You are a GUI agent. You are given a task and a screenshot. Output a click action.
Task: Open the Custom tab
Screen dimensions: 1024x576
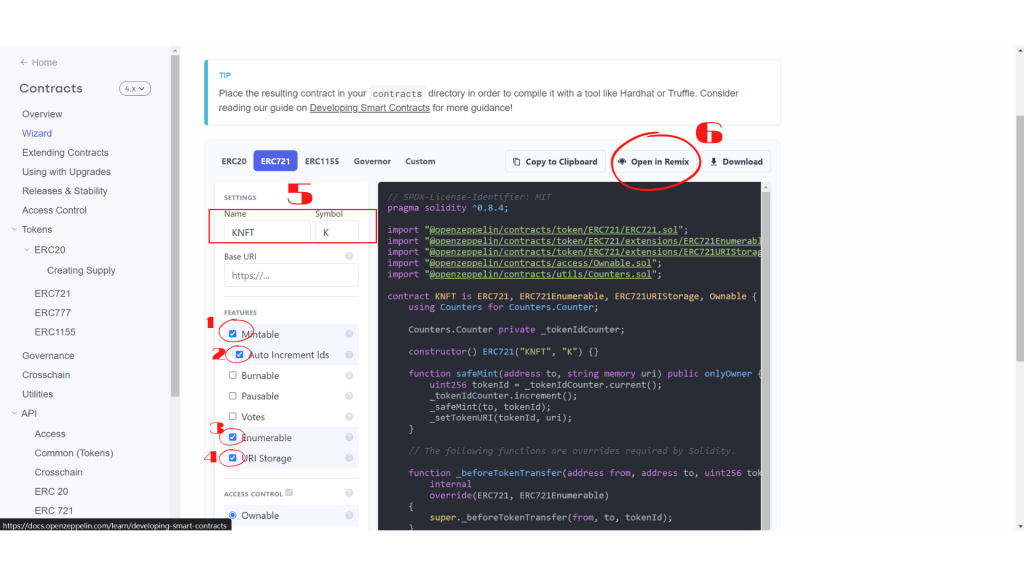click(420, 161)
